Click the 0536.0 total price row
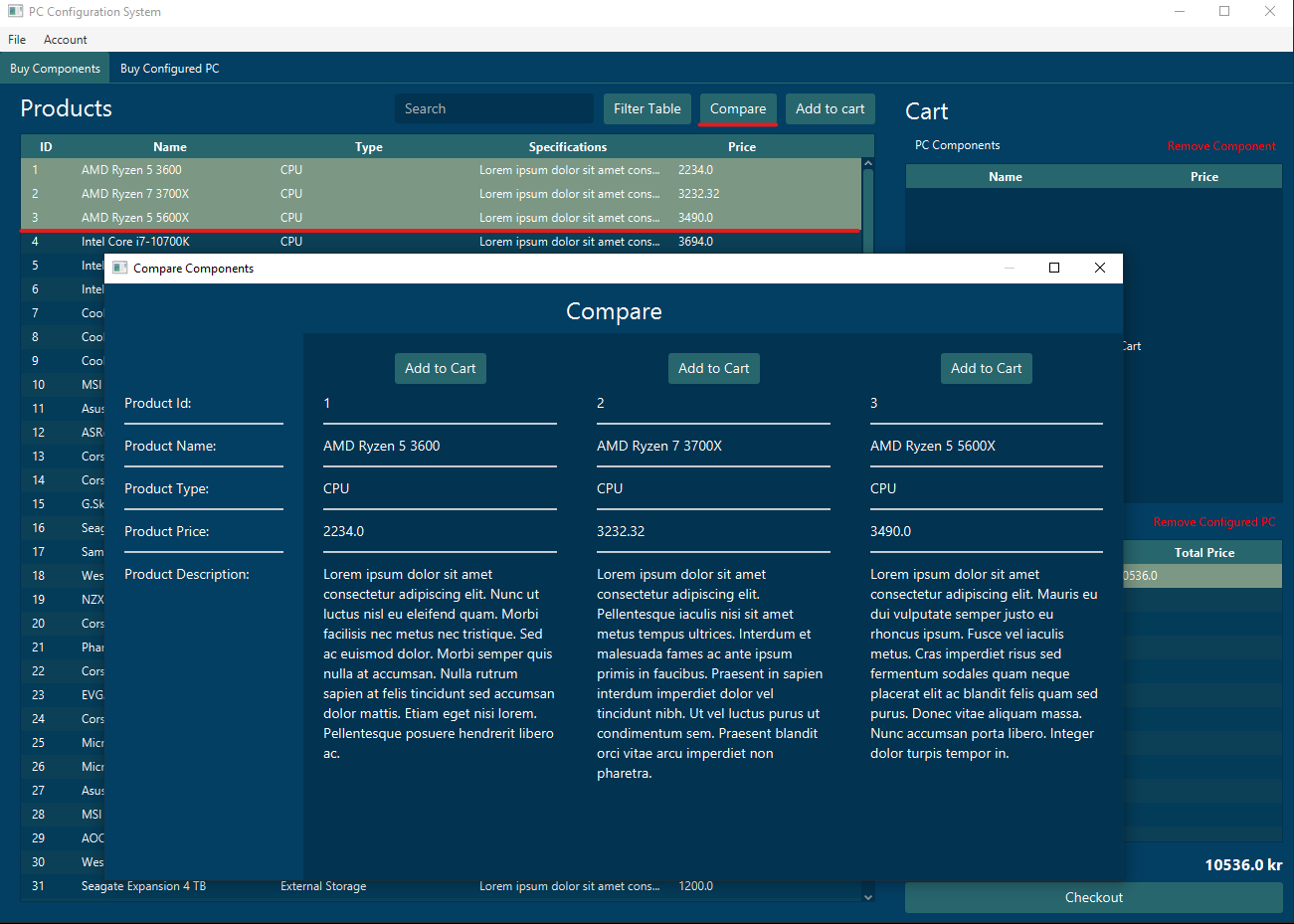The image size is (1294, 924). click(1202, 576)
